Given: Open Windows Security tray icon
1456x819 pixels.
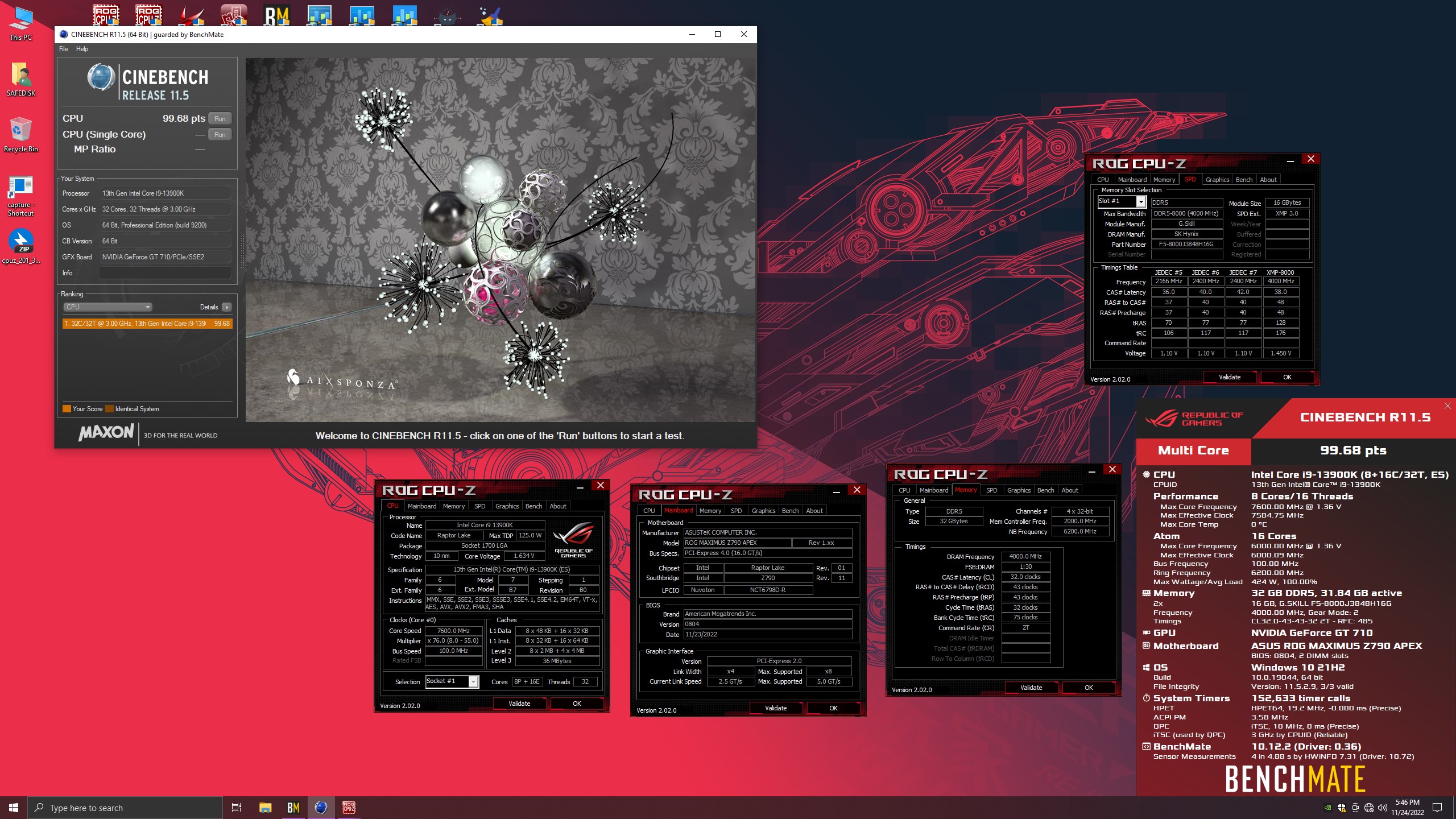Looking at the screenshot, I should (x=1341, y=808).
